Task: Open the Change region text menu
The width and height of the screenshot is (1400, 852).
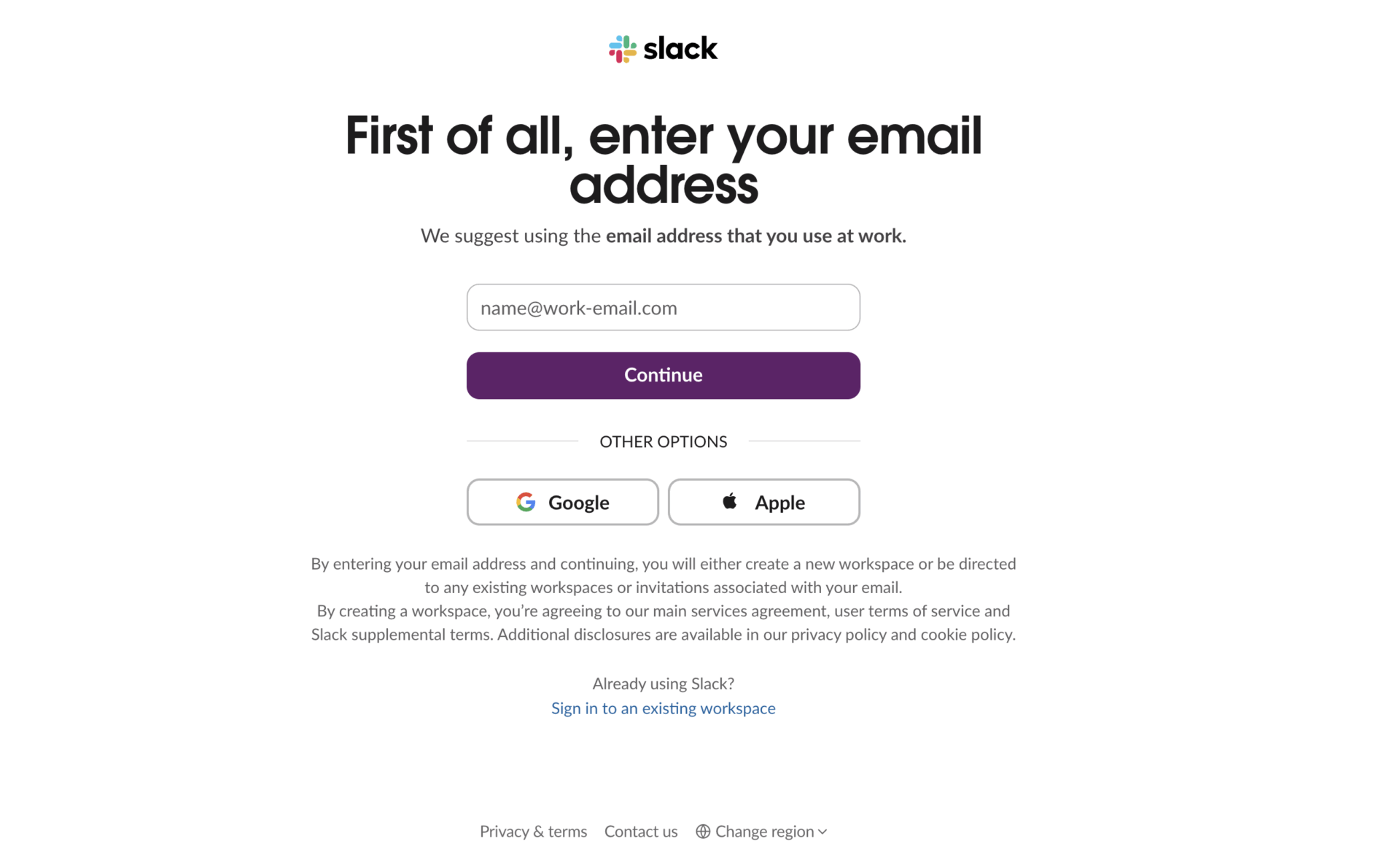Action: (764, 832)
